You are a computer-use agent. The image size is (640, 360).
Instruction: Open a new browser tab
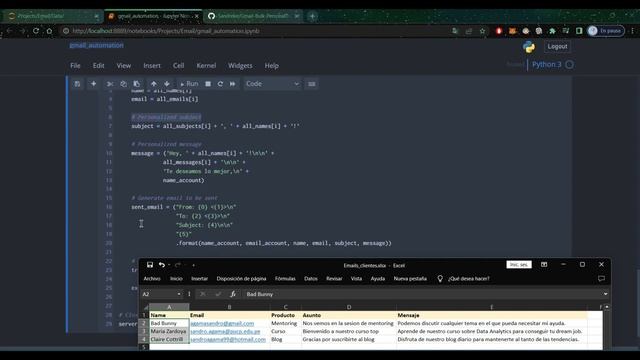pos(312,16)
